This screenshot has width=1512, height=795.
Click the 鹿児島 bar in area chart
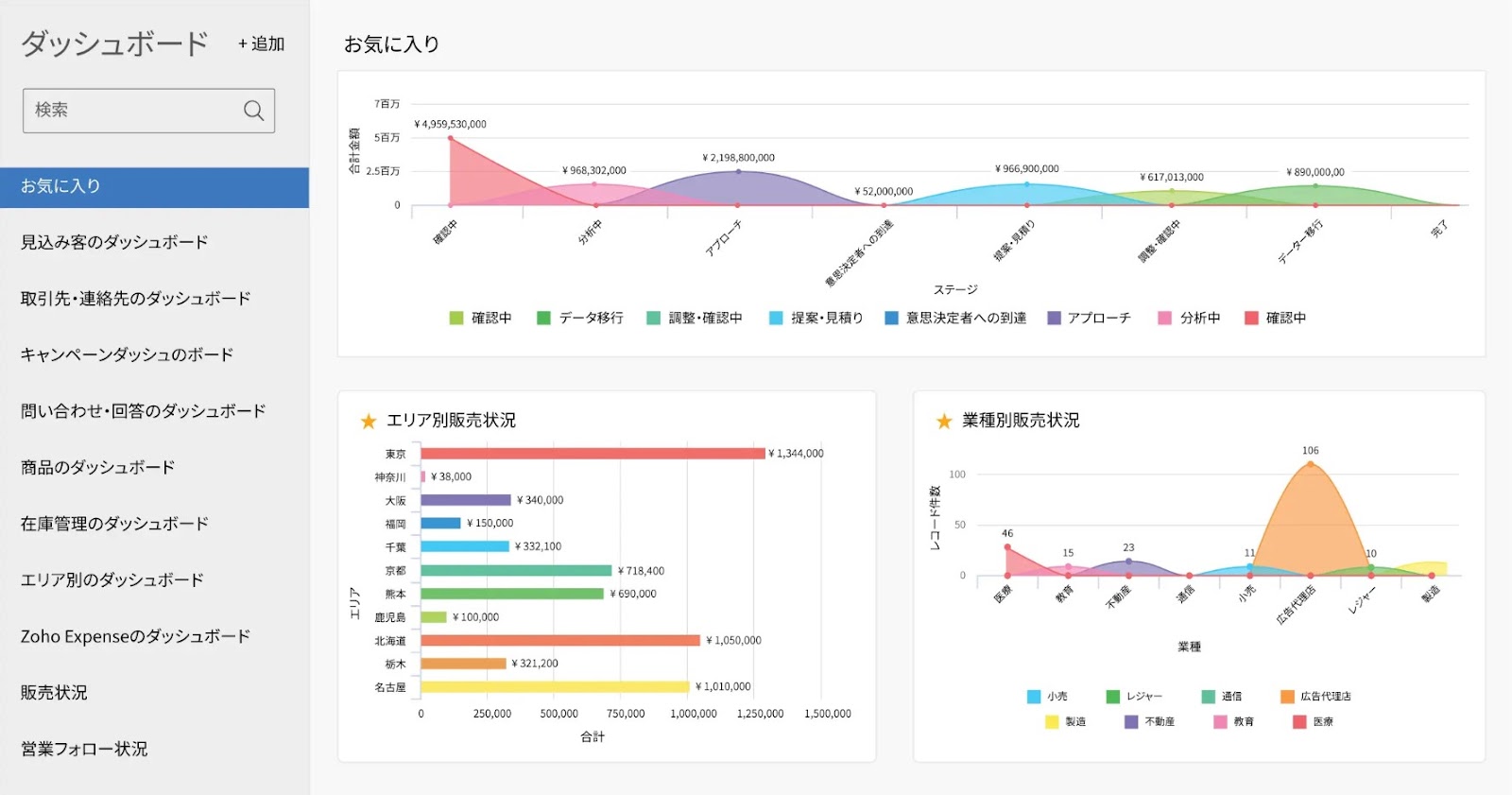(434, 617)
